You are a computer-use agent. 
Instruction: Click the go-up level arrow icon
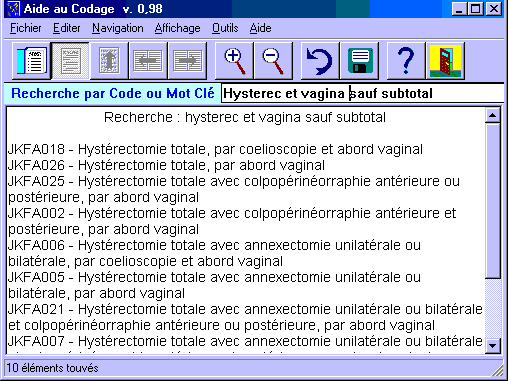pos(109,61)
